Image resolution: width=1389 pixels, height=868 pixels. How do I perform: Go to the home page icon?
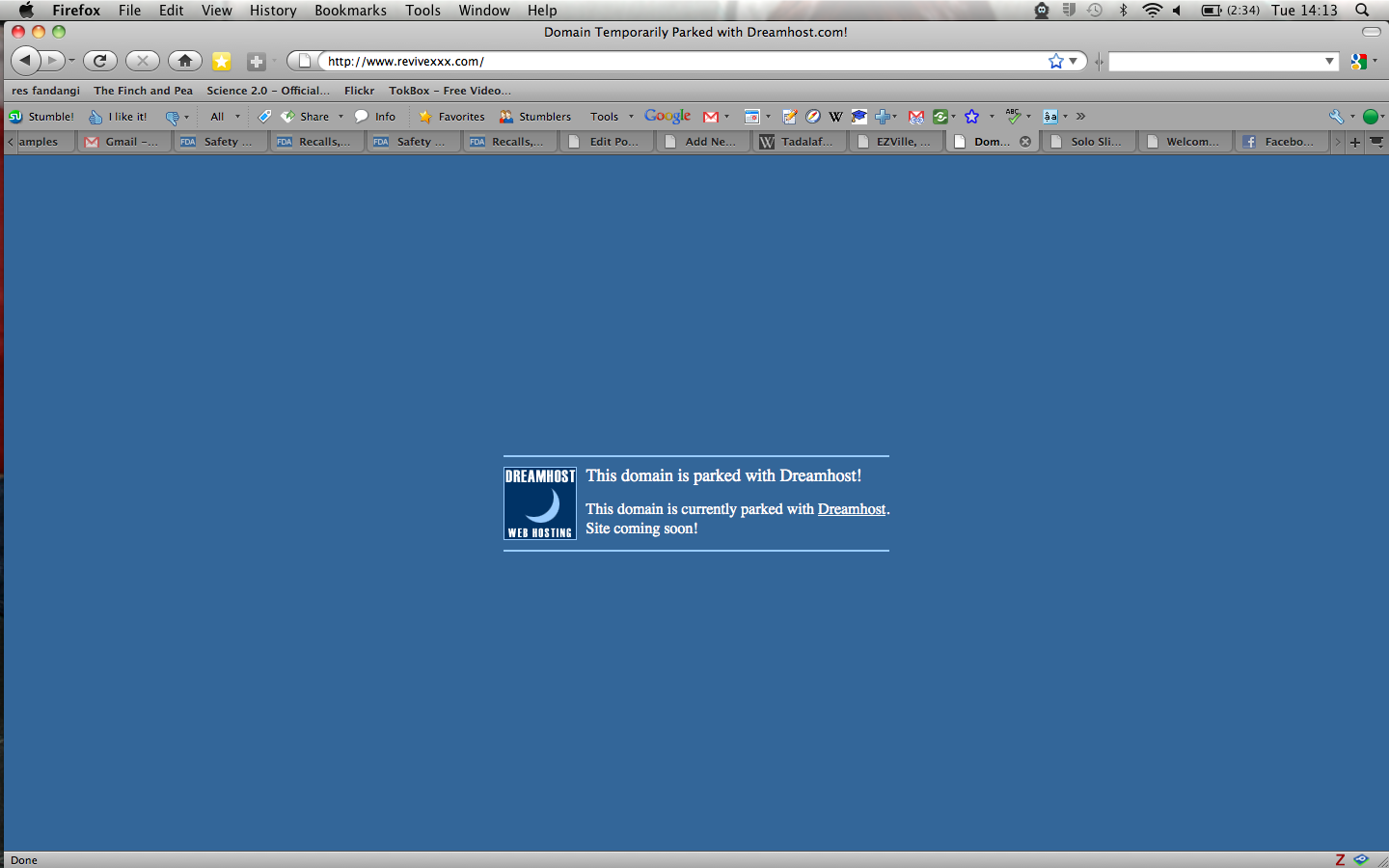(184, 61)
